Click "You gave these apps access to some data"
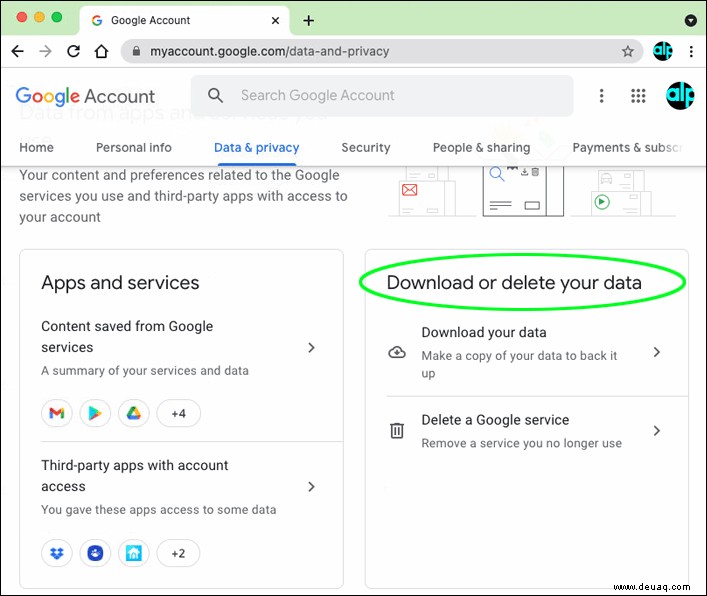Screen dimensions: 707x596 [x=159, y=510]
